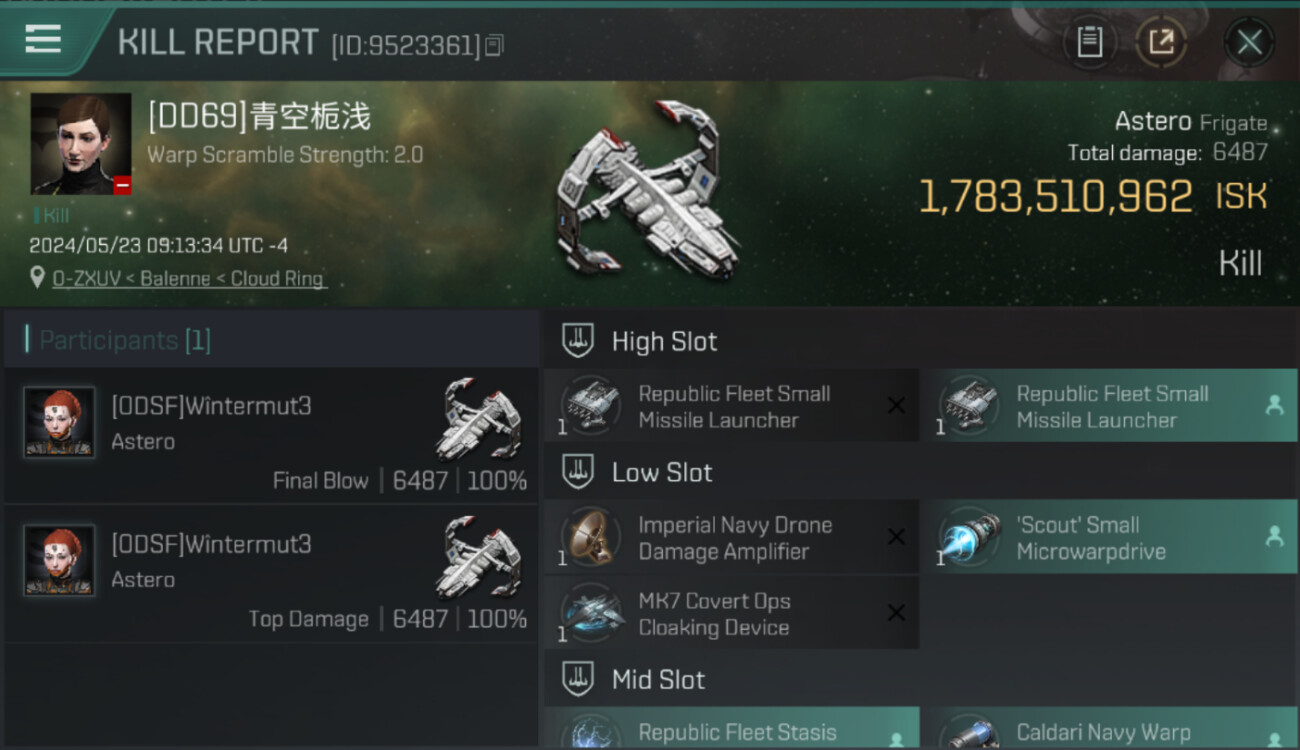The width and height of the screenshot is (1300, 750).
Task: Open the O-ZXUV < Balenne < Cloud Ring link
Action: [189, 278]
